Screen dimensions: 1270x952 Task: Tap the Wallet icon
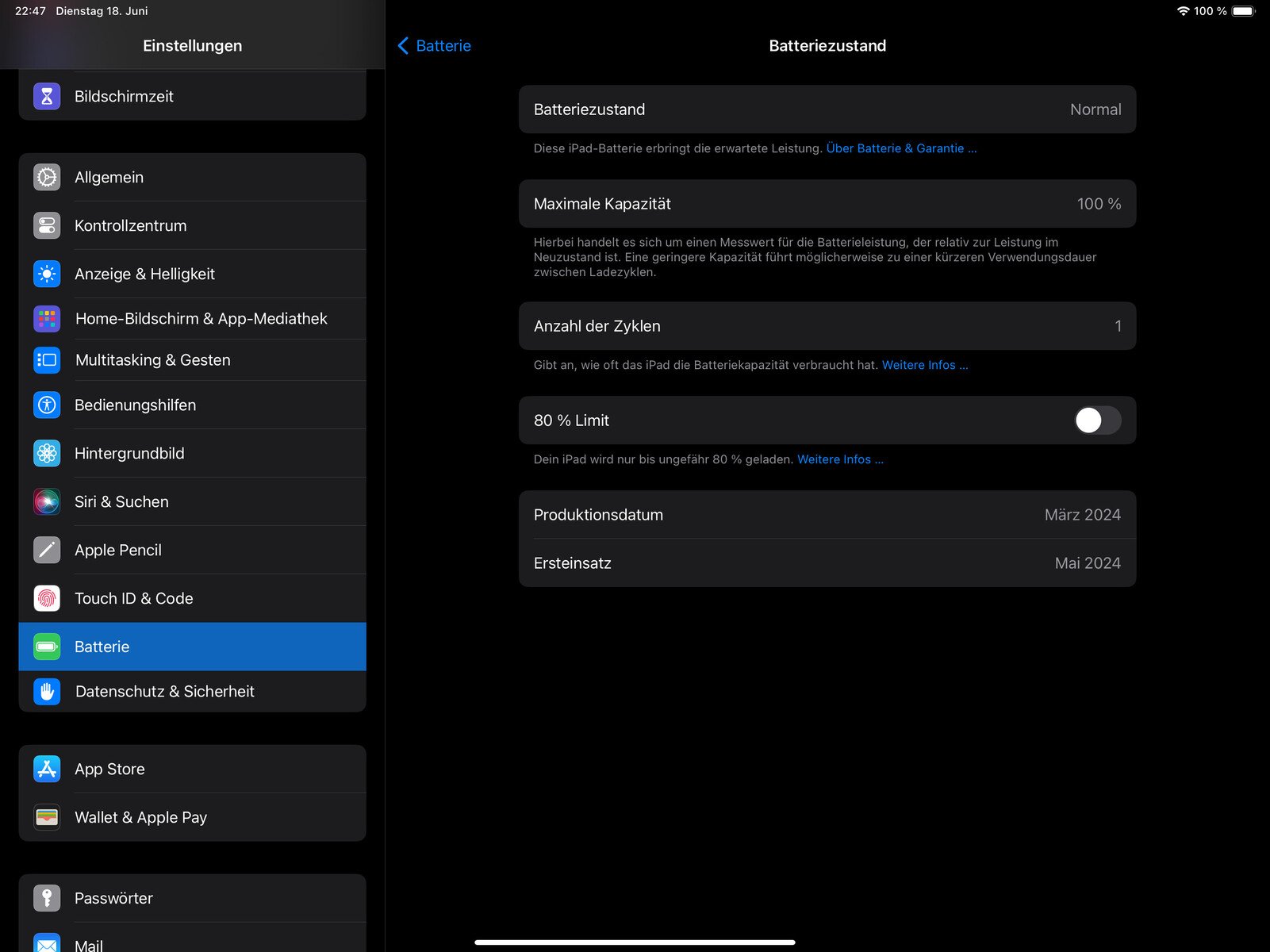(x=47, y=817)
